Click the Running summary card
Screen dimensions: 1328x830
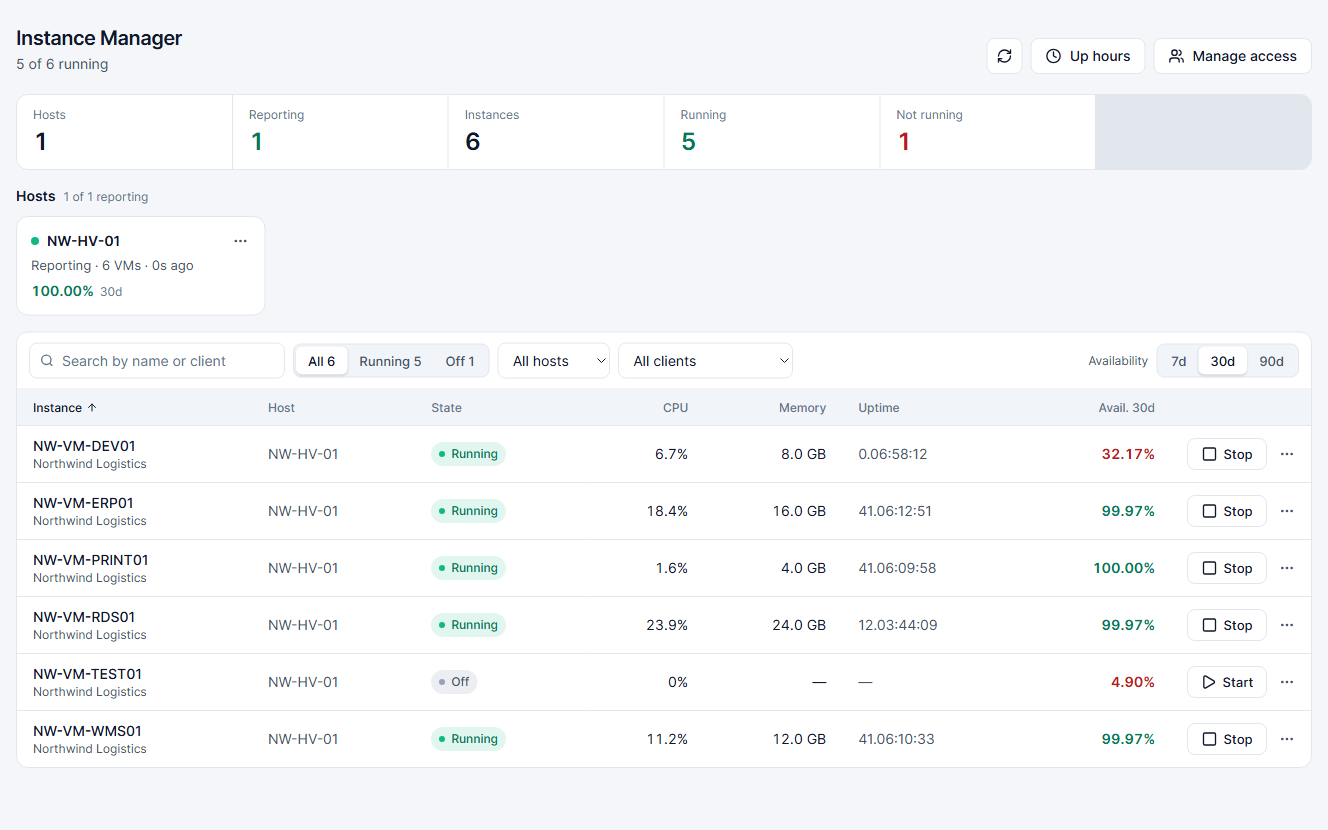pyautogui.click(x=772, y=132)
